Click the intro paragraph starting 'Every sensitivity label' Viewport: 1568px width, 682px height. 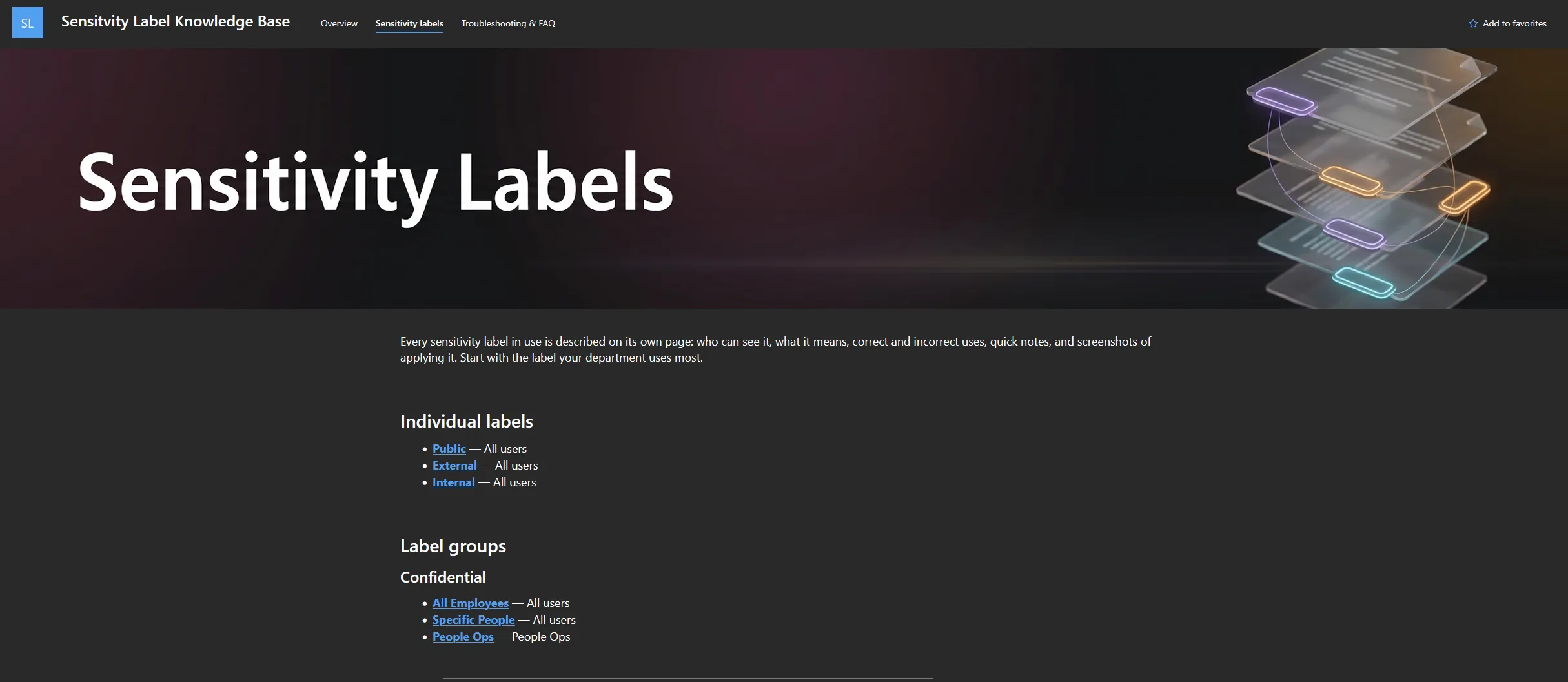(775, 349)
